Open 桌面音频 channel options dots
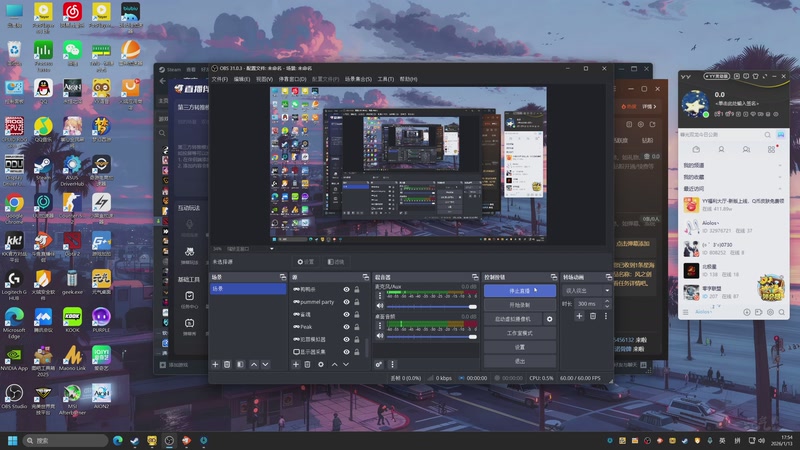 [x=380, y=325]
